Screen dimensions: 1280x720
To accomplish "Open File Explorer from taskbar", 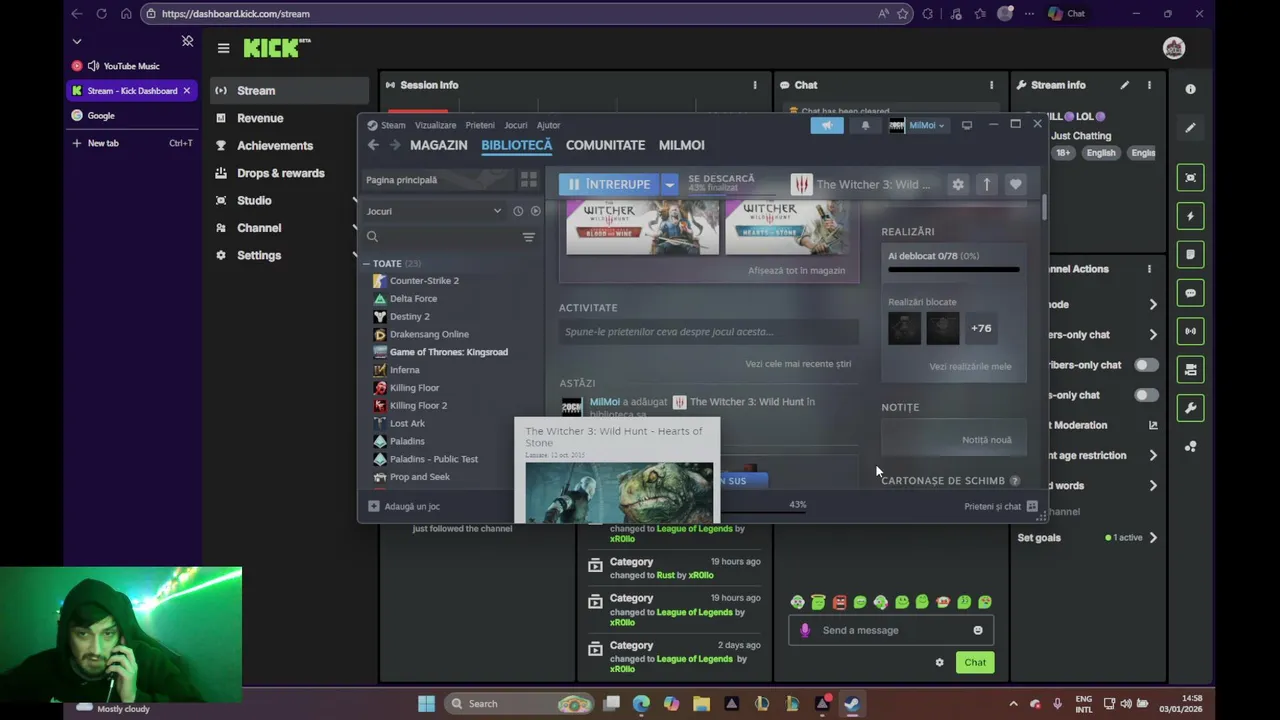I will pos(701,703).
